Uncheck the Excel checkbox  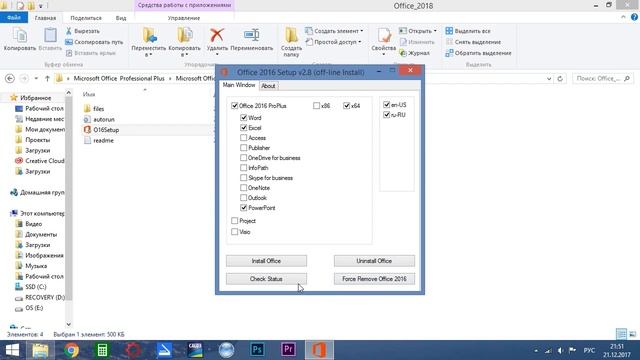(244, 128)
